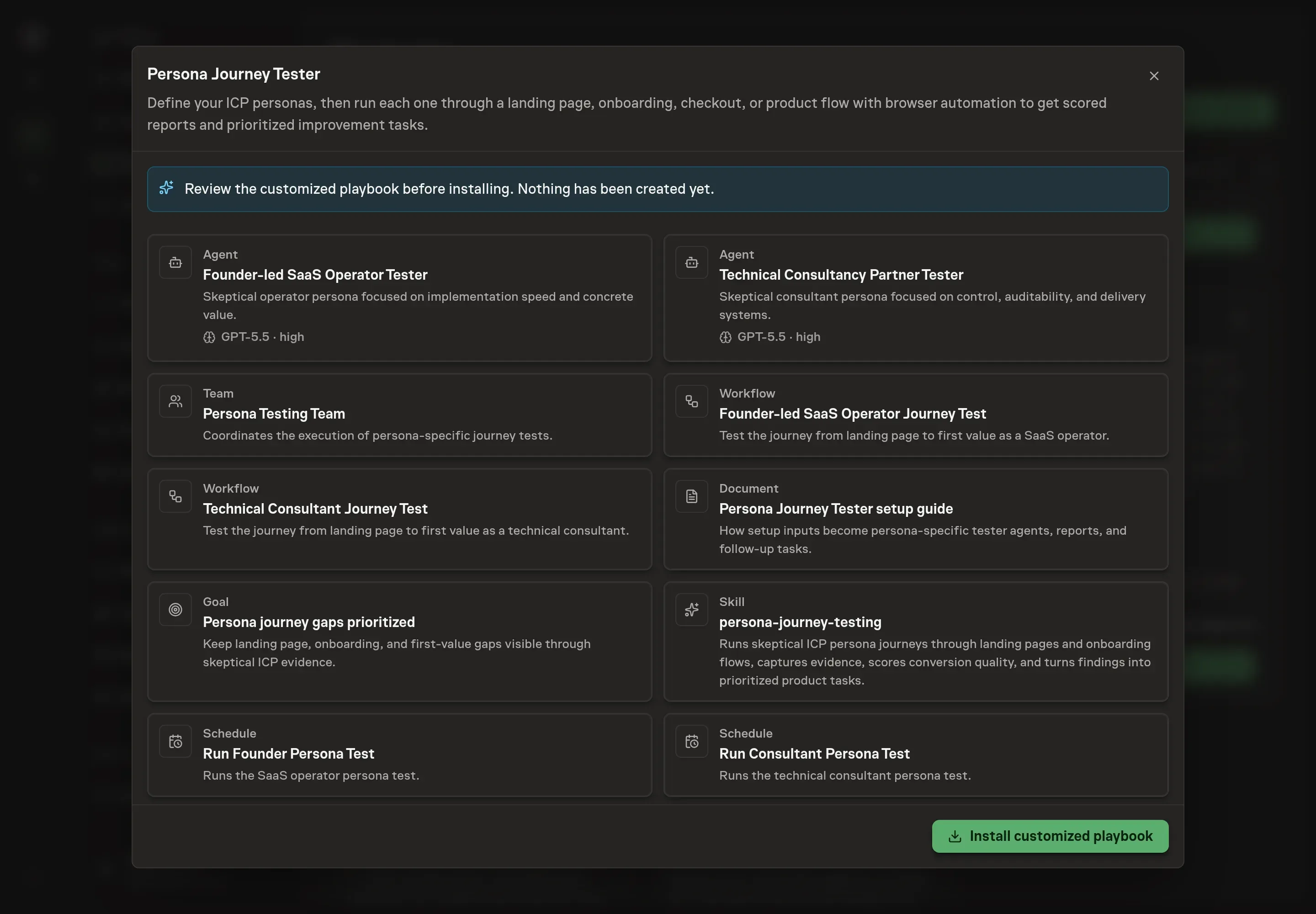Click 'Skeptical consultant persona focused on control' text

click(x=932, y=305)
